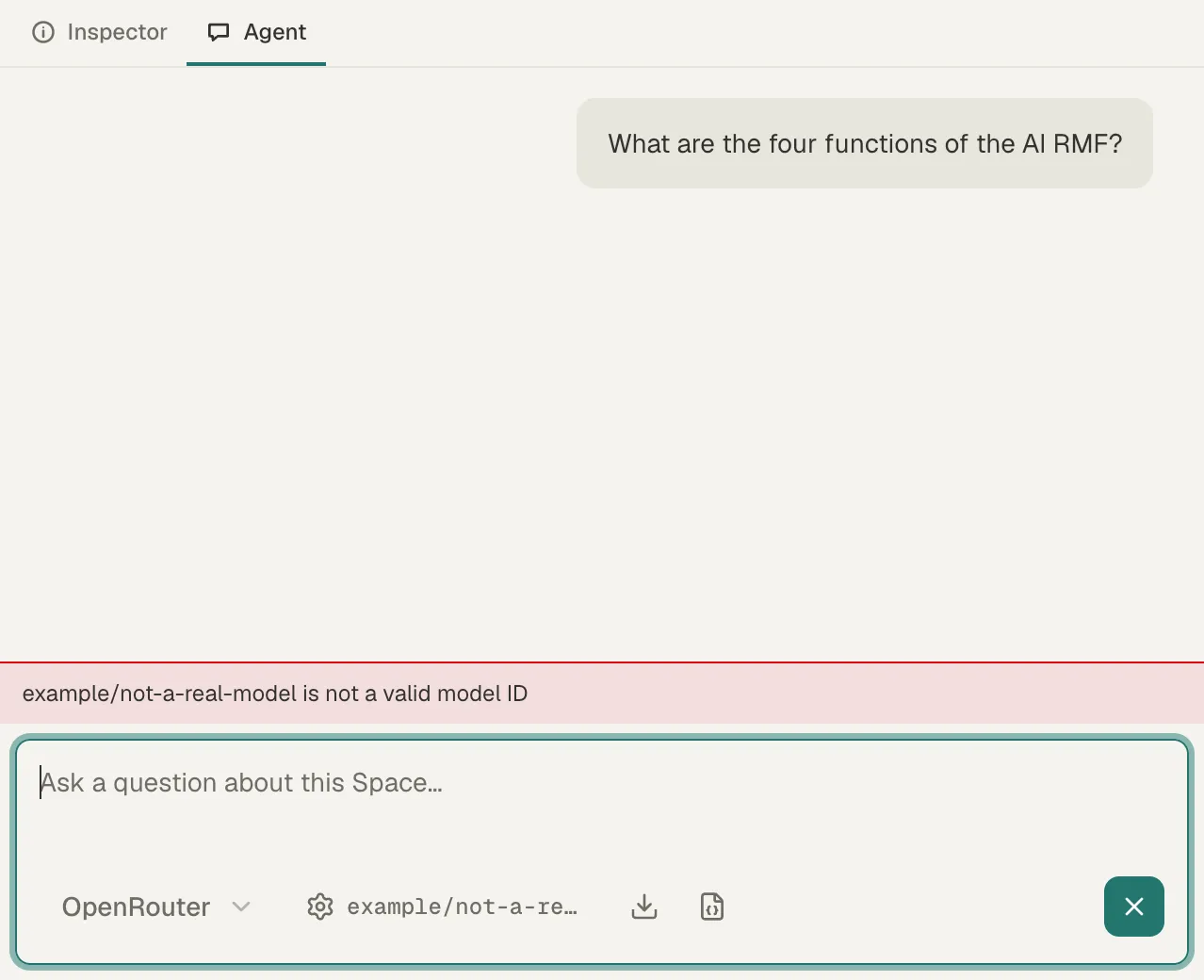Switch to the Inspector tab
1204x980 pixels.
point(100,32)
